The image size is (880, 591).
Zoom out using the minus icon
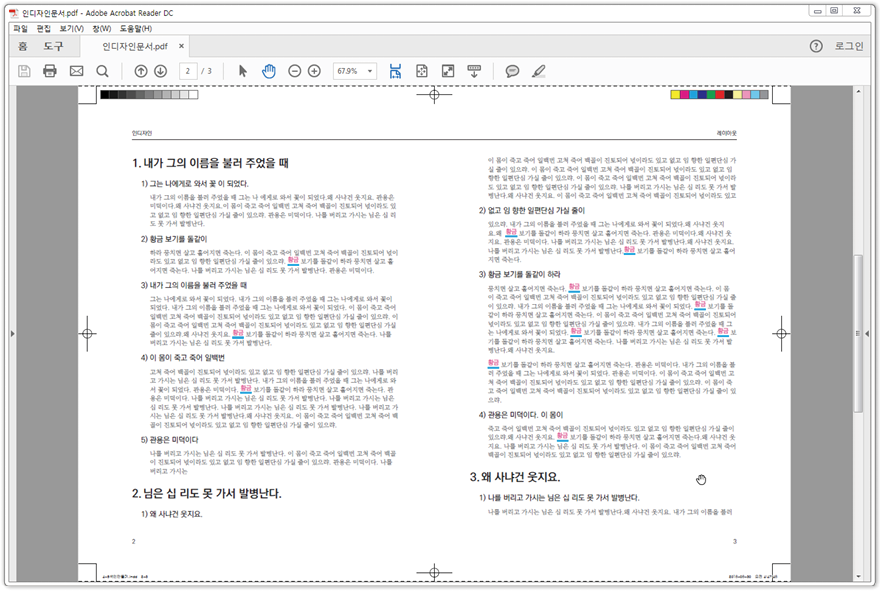pos(296,71)
